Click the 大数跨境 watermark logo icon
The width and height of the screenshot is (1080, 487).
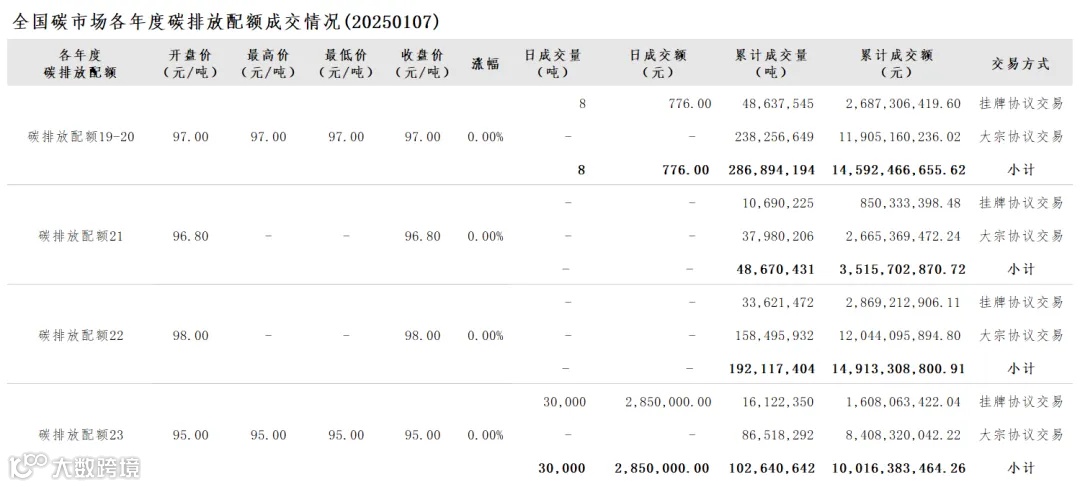[x=28, y=465]
